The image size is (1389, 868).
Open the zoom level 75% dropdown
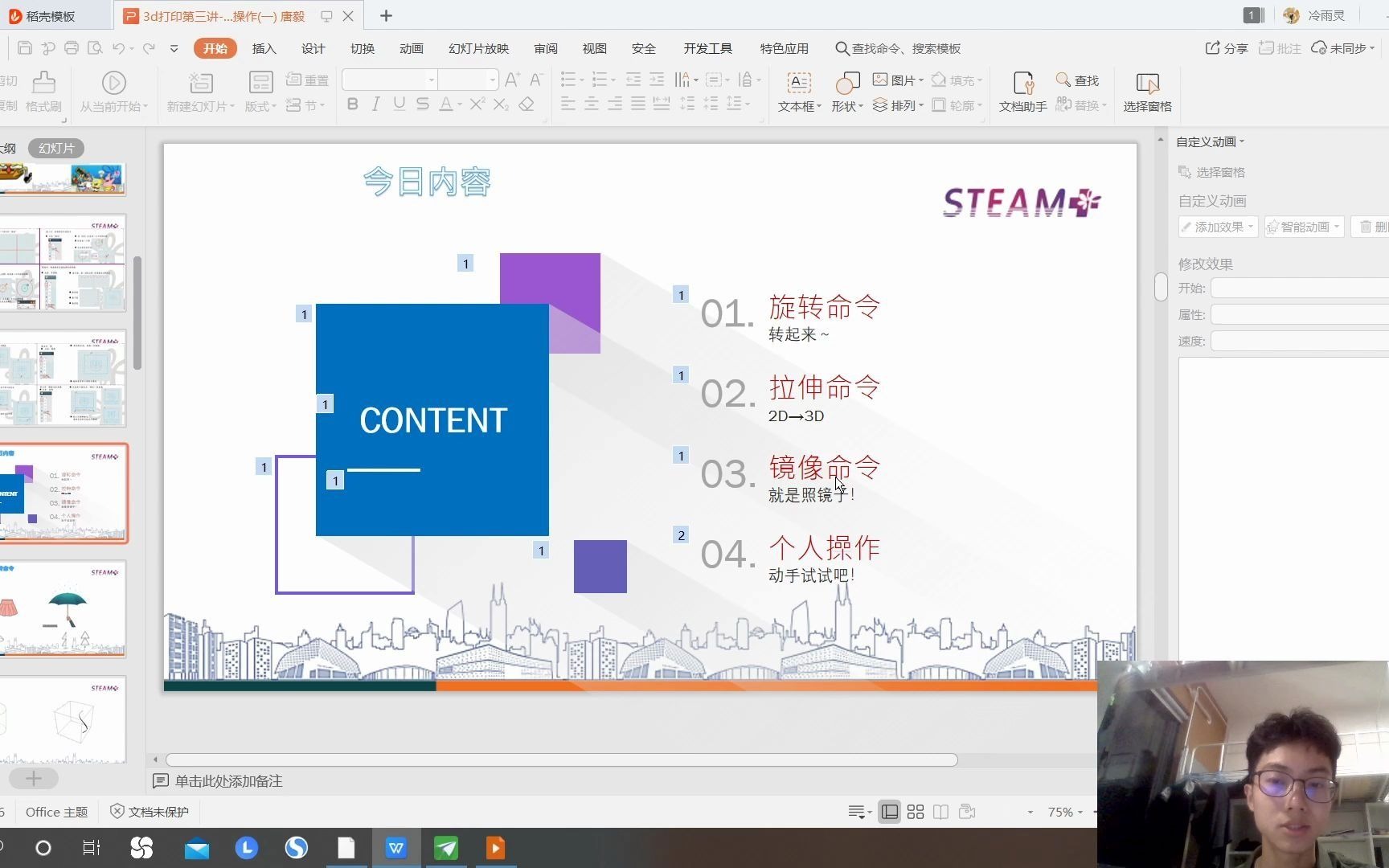click(x=1069, y=812)
